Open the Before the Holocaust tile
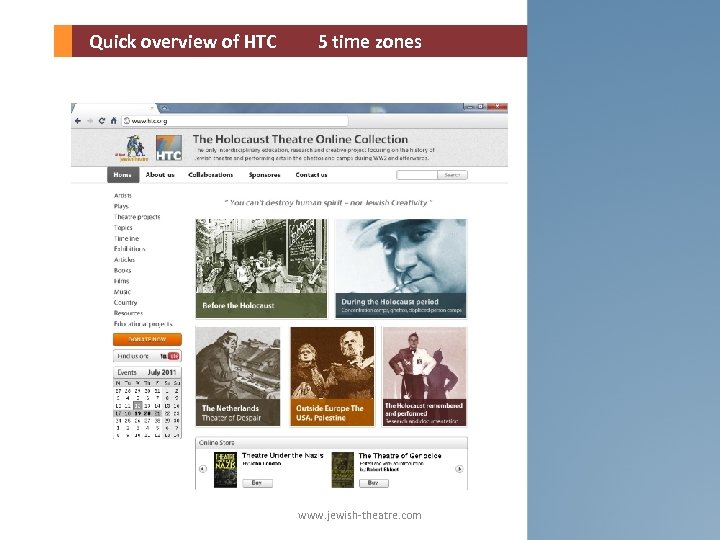The image size is (720, 540). pos(261,269)
